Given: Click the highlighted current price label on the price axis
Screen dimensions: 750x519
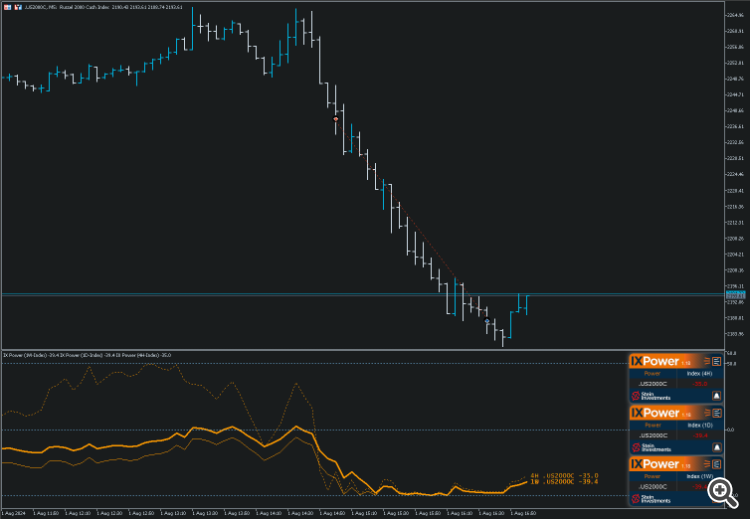Looking at the screenshot, I should [x=736, y=295].
